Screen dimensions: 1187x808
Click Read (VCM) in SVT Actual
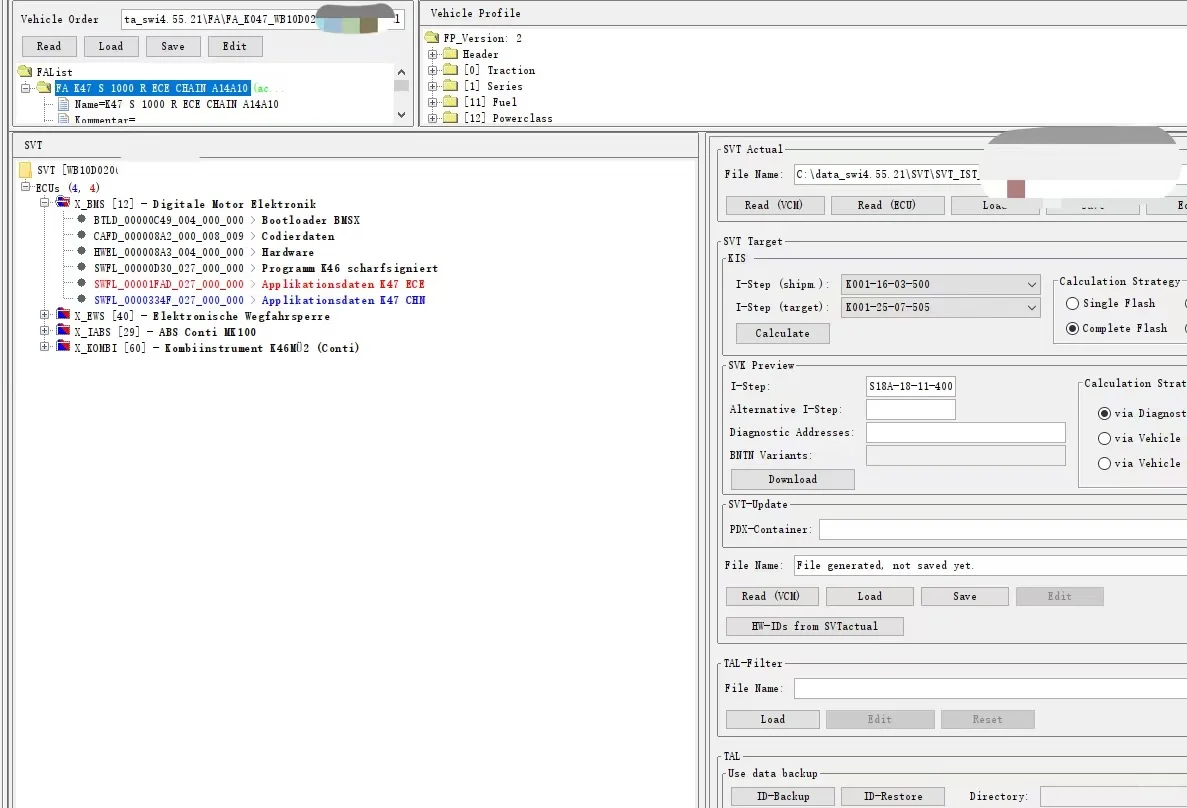click(774, 205)
